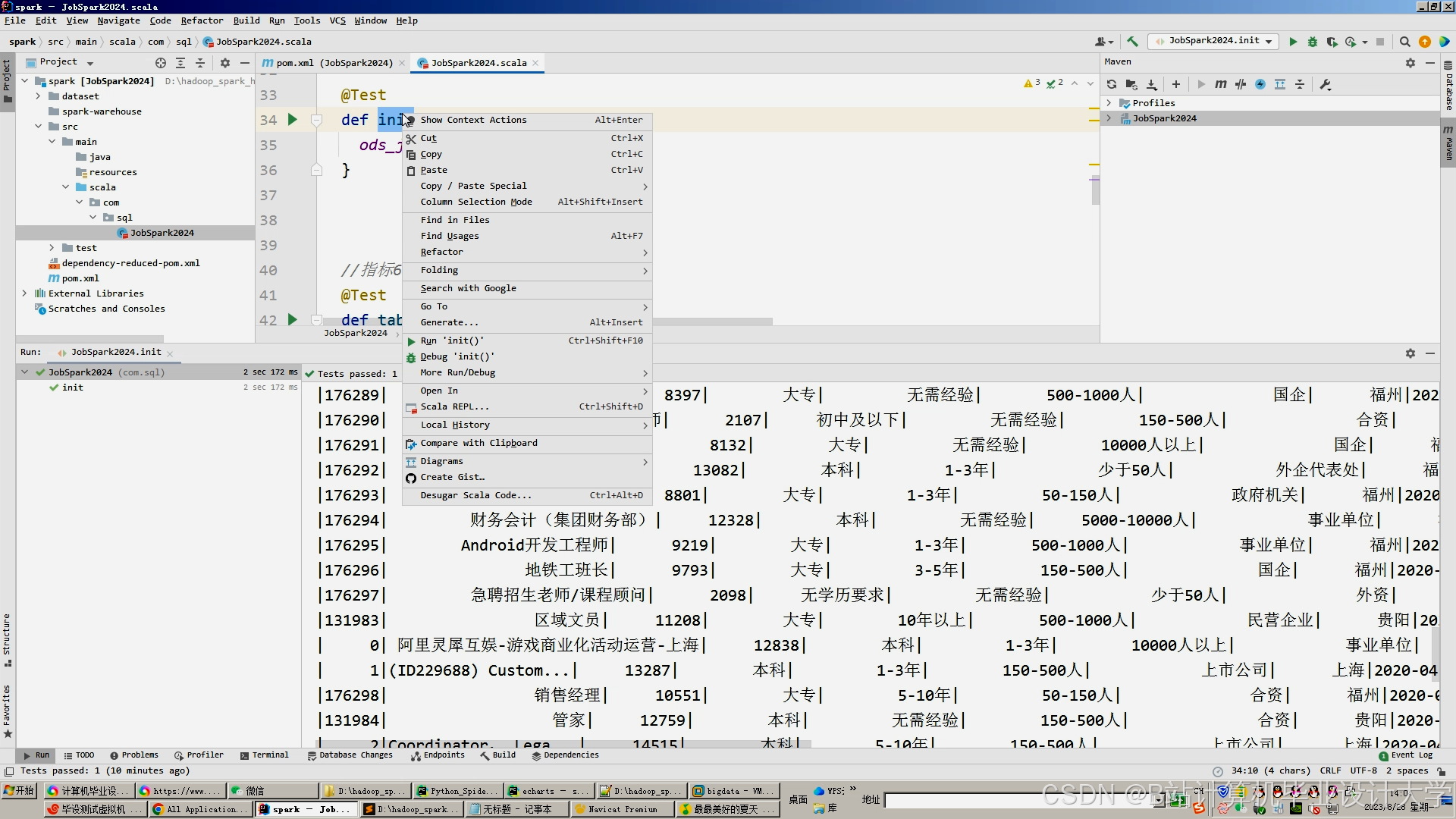Select Find Usages in context menu
Image resolution: width=1456 pixels, height=819 pixels.
[x=450, y=236]
